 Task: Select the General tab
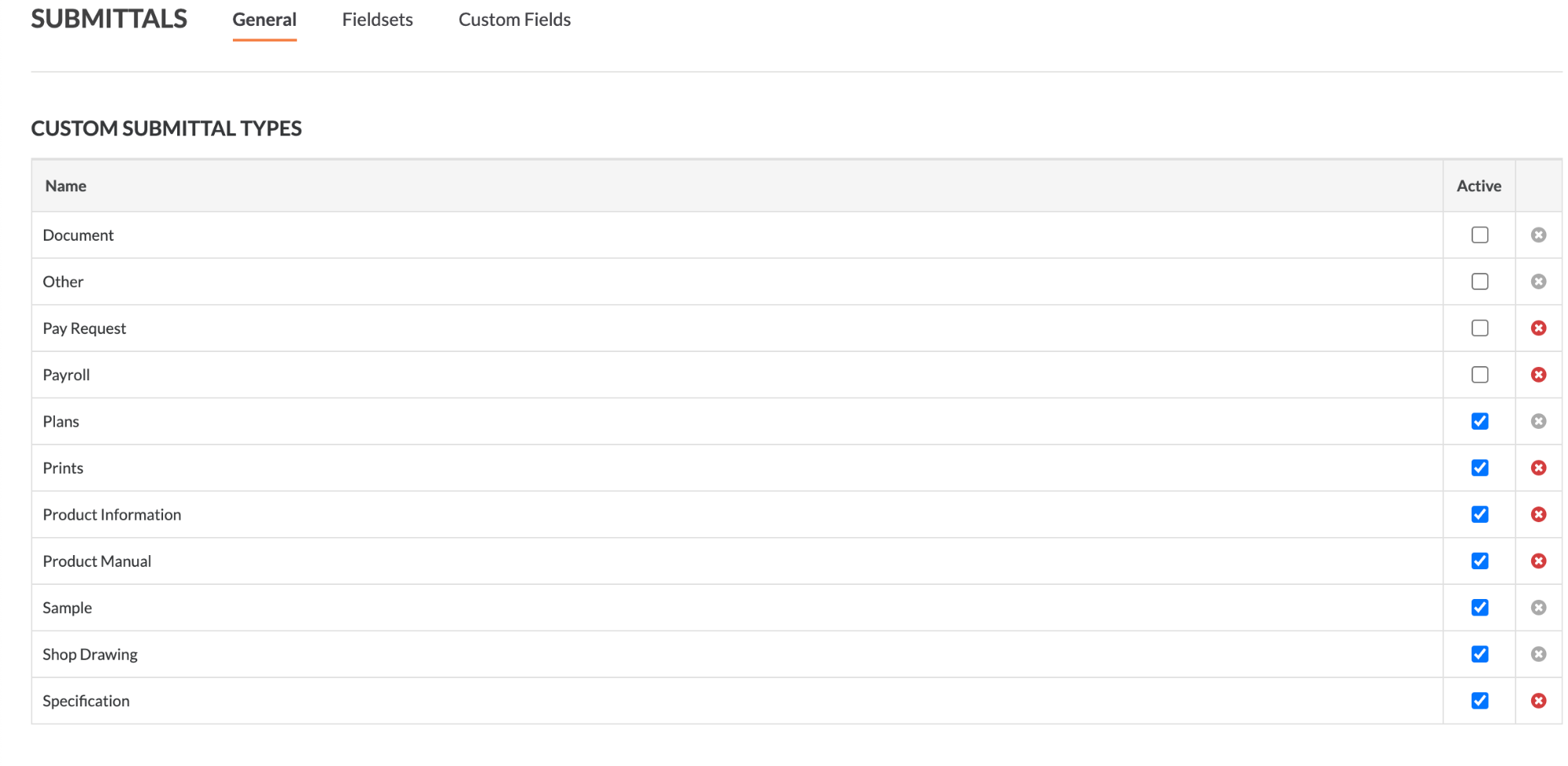[264, 20]
